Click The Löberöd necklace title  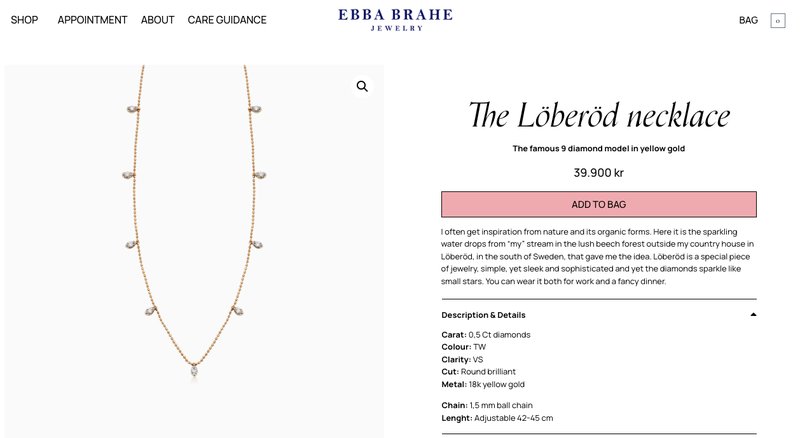[x=598, y=116]
